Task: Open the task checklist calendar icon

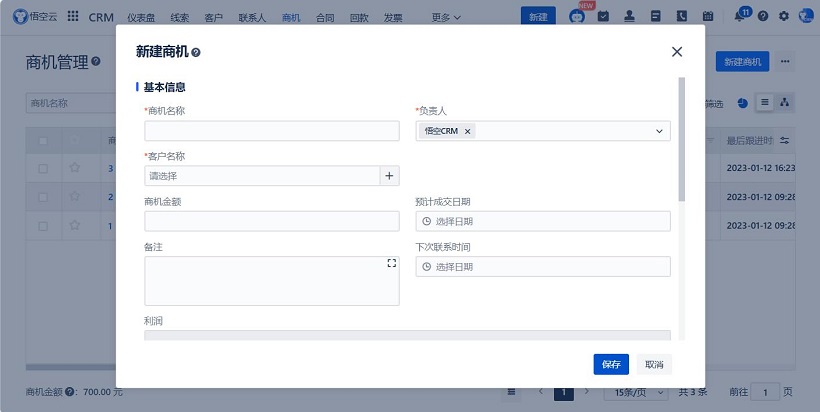Action: pyautogui.click(x=603, y=16)
